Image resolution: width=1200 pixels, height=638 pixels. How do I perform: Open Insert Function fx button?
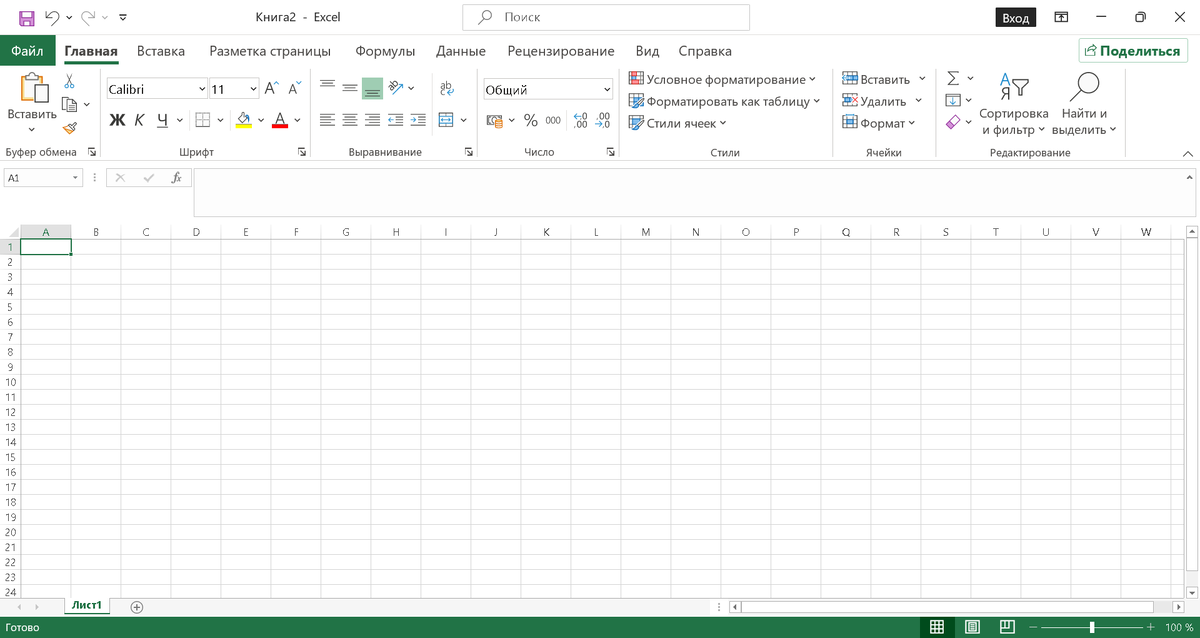coord(176,177)
